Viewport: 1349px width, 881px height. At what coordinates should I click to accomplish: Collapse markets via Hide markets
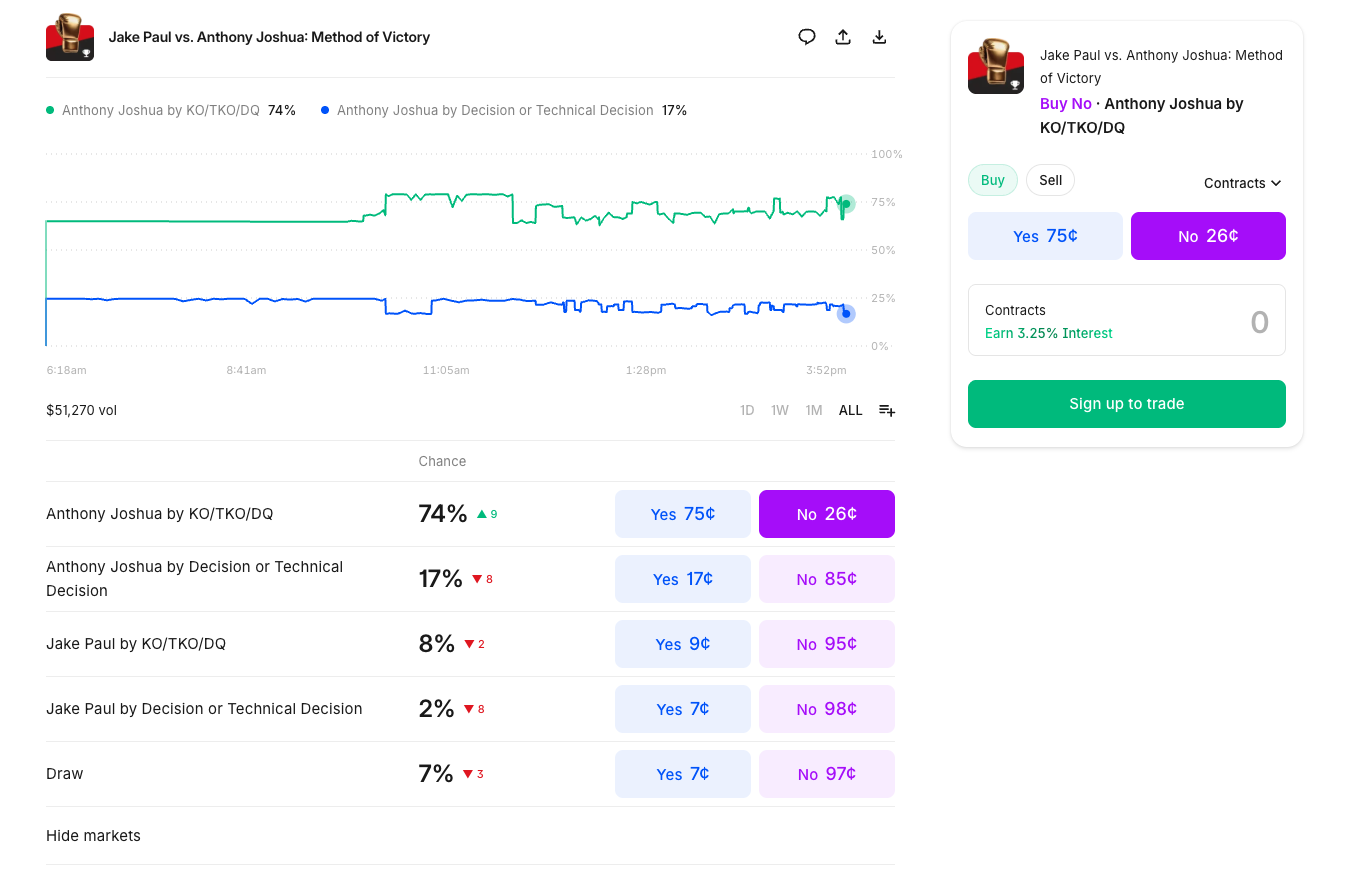[x=93, y=835]
